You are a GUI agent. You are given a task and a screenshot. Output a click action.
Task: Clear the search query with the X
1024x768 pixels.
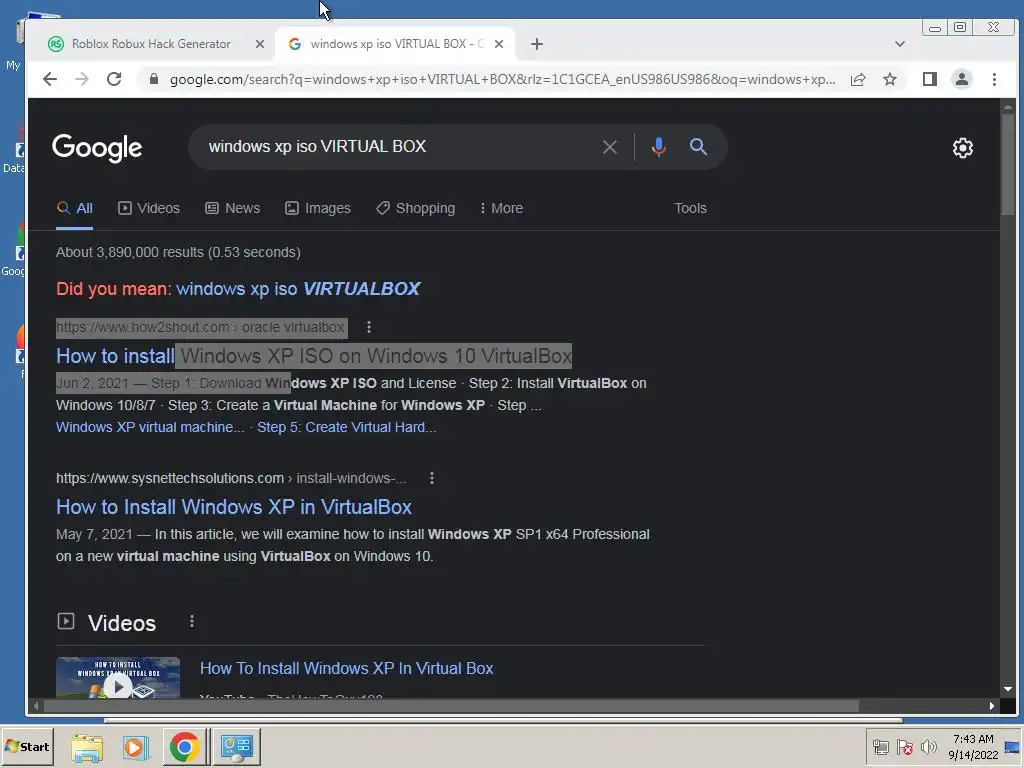609,147
